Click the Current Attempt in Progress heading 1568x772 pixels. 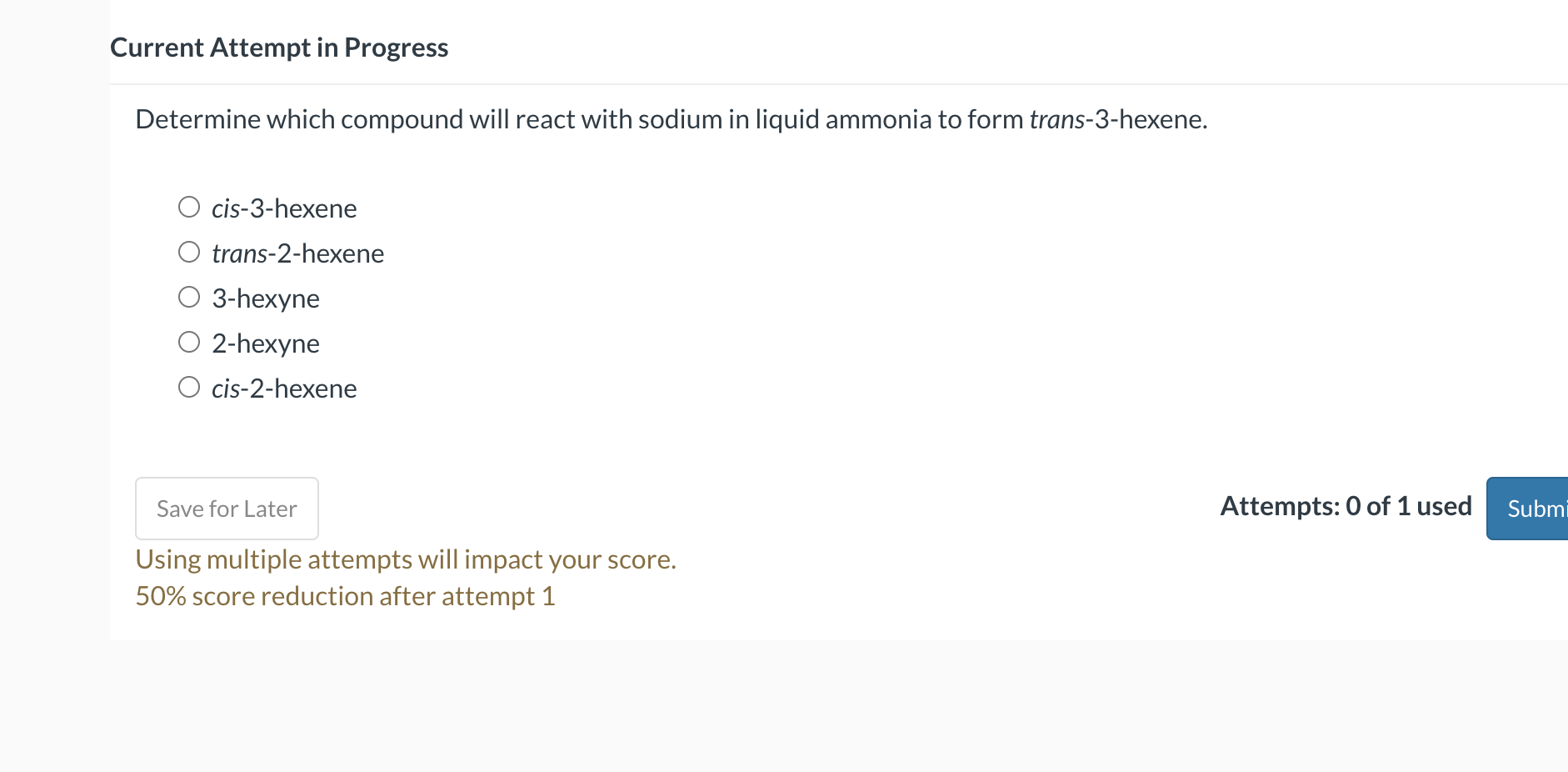tap(279, 47)
